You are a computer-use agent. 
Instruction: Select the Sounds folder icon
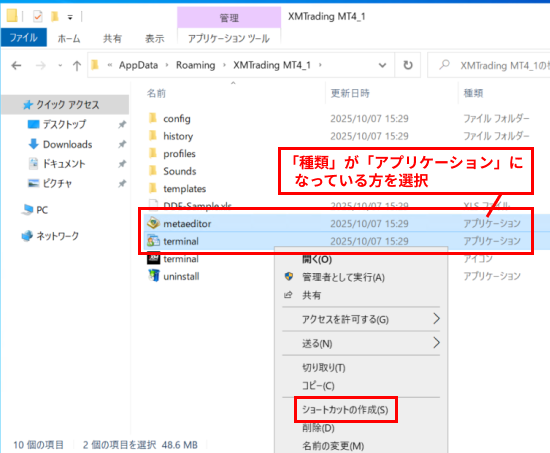153,171
